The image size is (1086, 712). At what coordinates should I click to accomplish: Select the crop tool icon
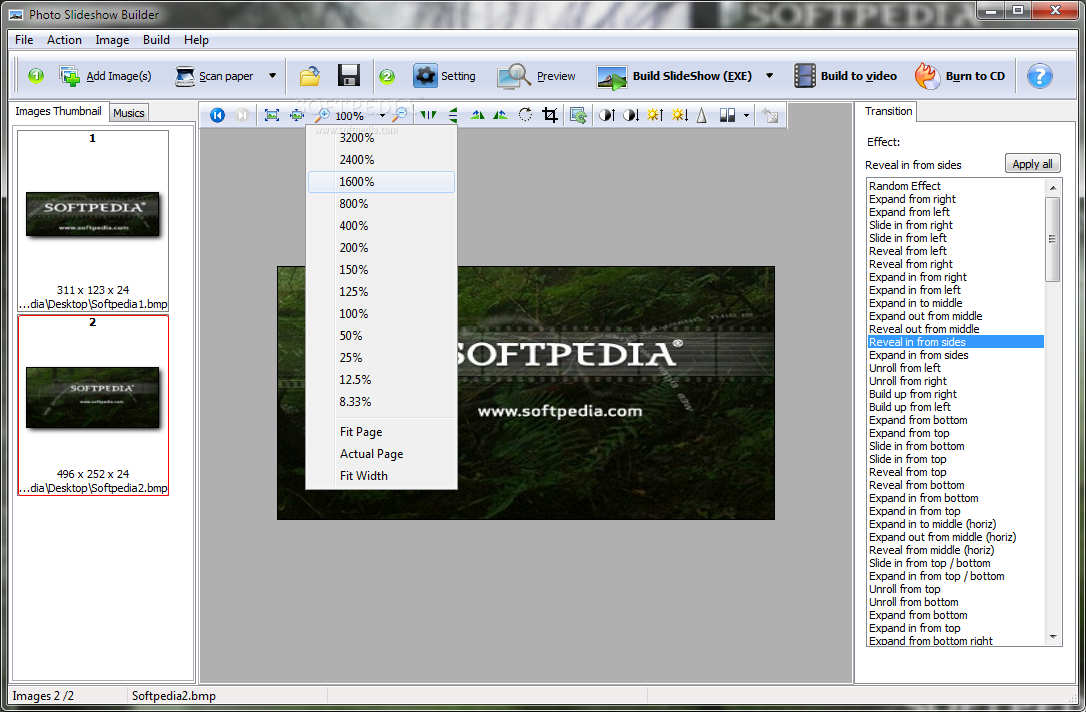pos(550,115)
